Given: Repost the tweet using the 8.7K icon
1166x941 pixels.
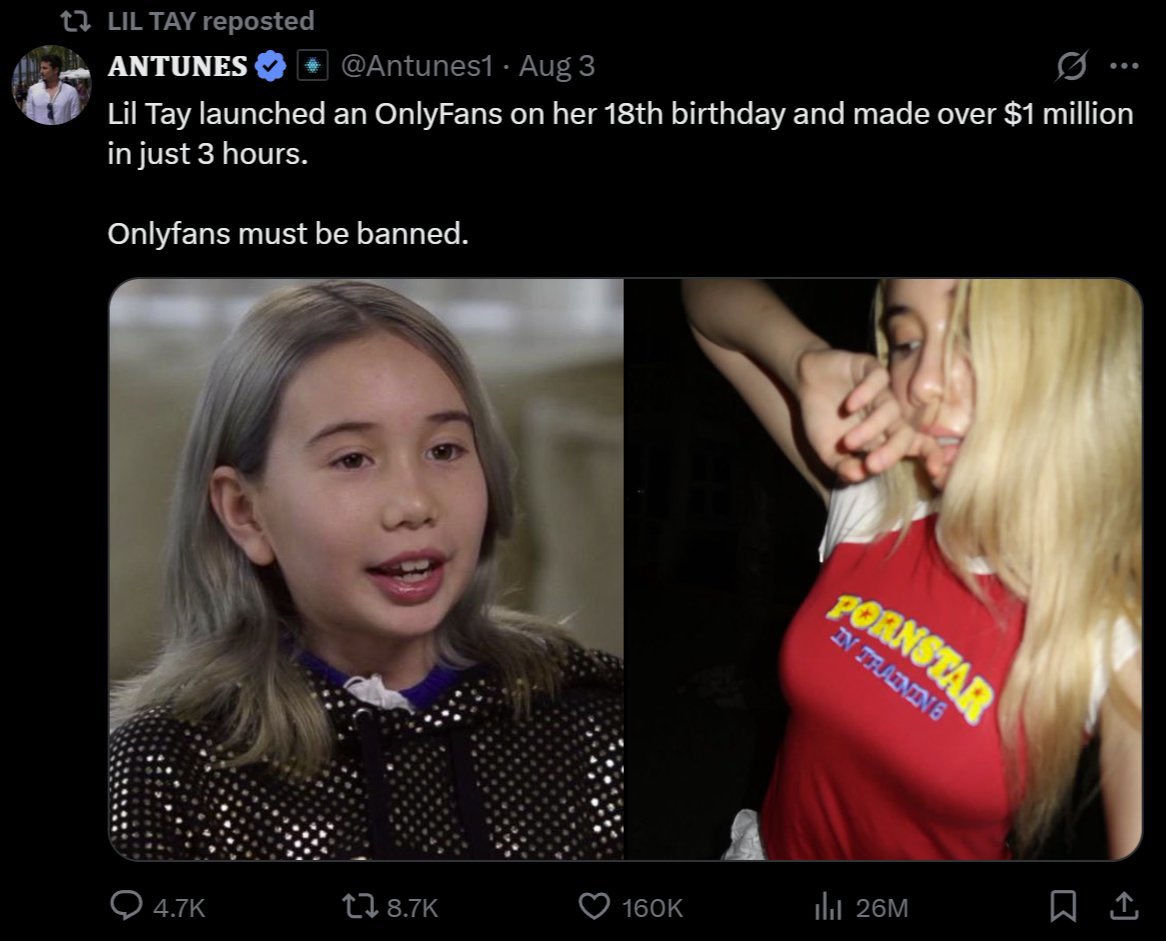Looking at the screenshot, I should [357, 907].
